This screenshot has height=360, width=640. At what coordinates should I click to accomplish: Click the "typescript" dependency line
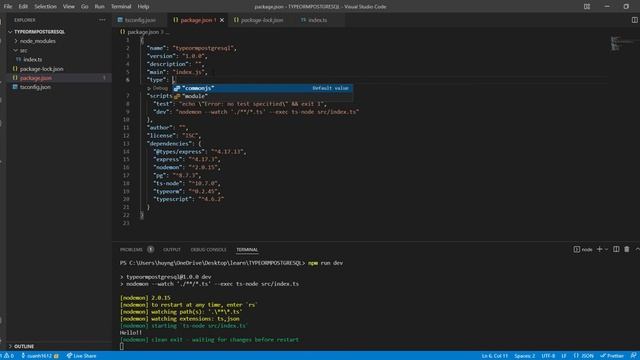[189, 199]
